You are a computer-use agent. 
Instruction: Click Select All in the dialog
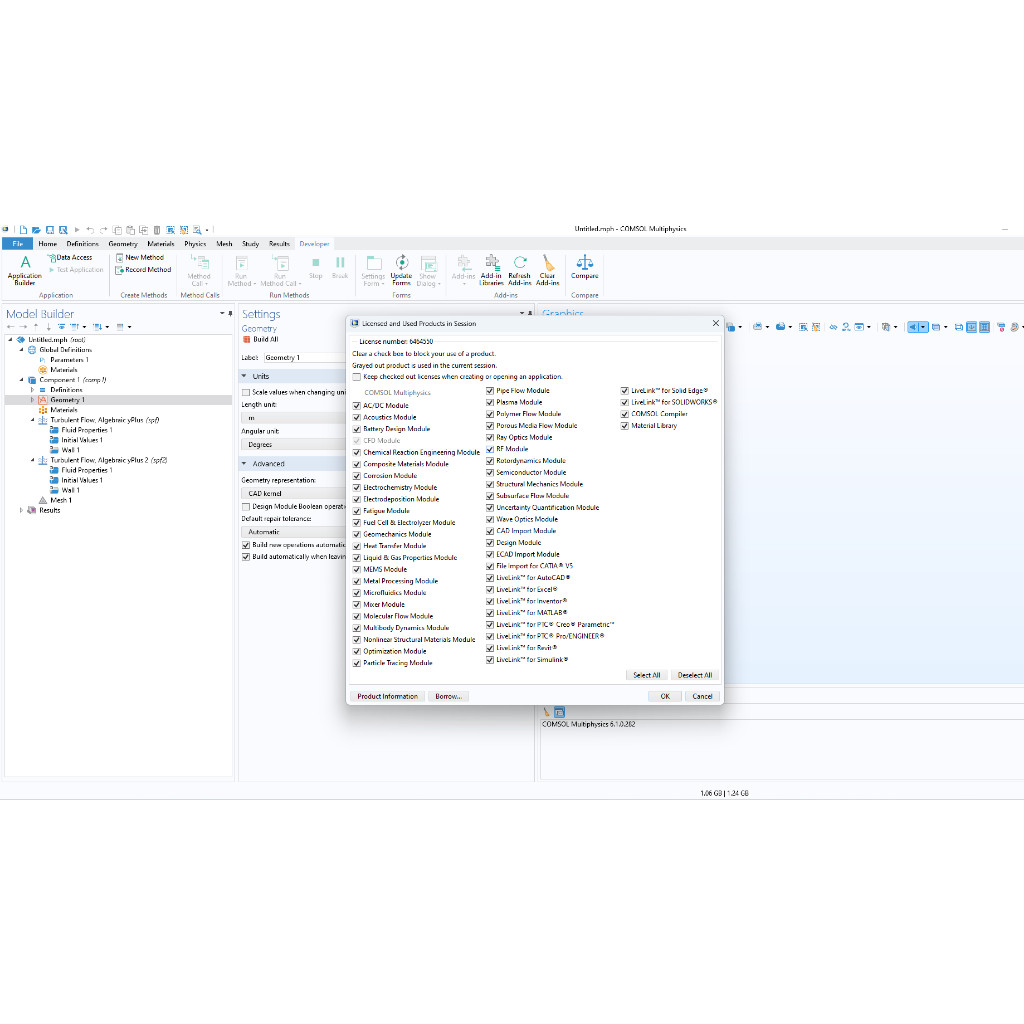(x=647, y=675)
